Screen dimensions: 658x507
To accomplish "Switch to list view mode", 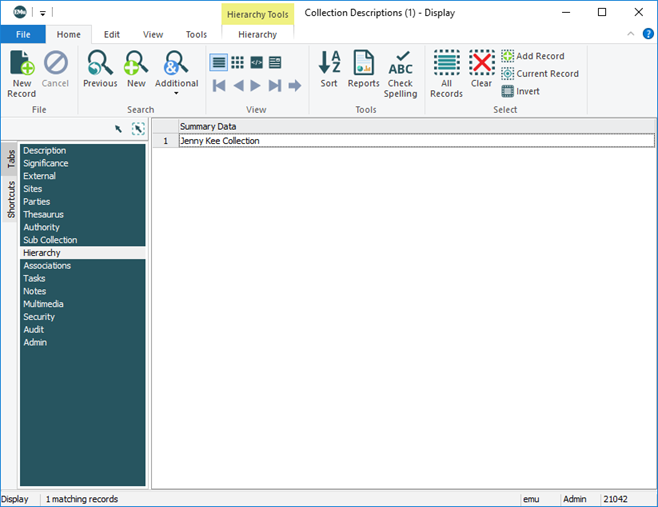I will (219, 62).
